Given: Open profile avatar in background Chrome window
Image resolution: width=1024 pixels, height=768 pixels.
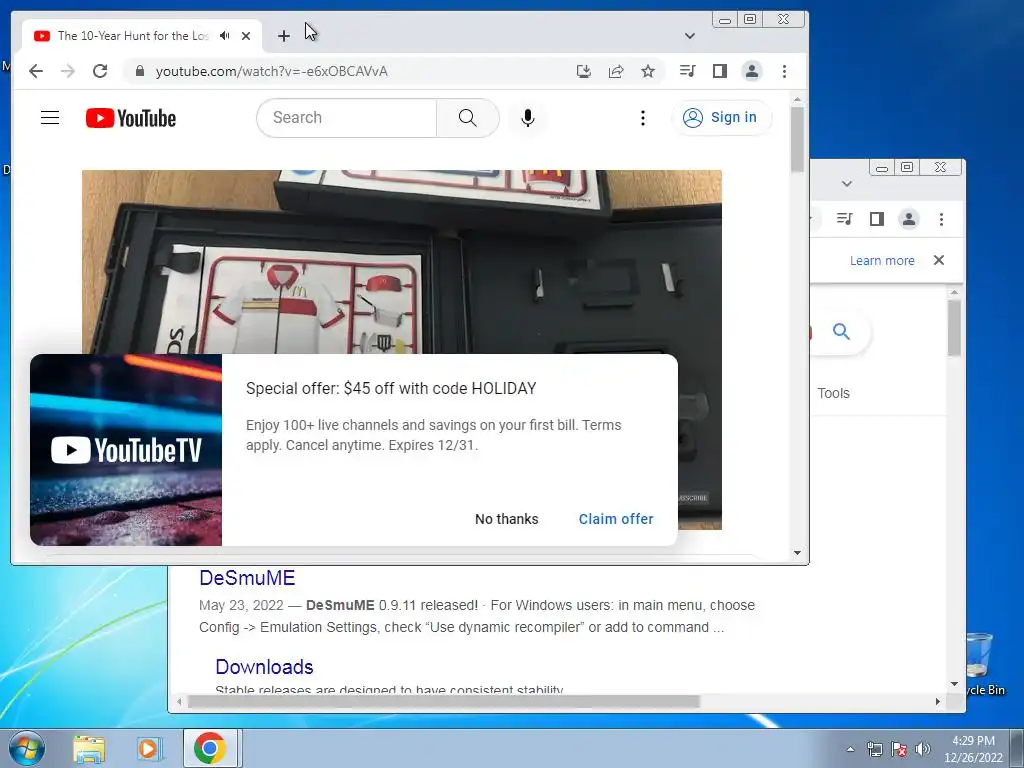Looking at the screenshot, I should point(908,219).
